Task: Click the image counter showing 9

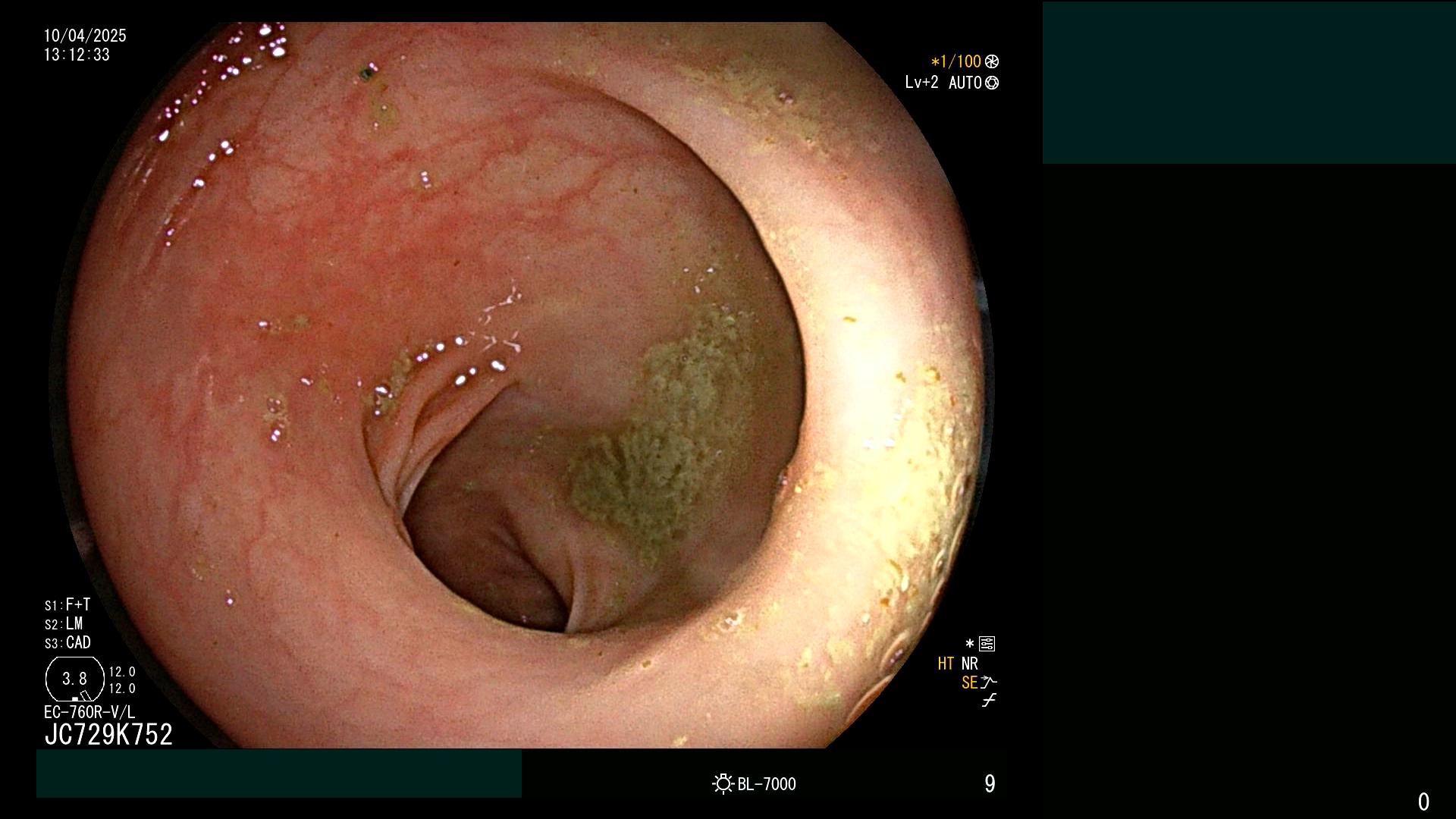Action: click(x=990, y=783)
